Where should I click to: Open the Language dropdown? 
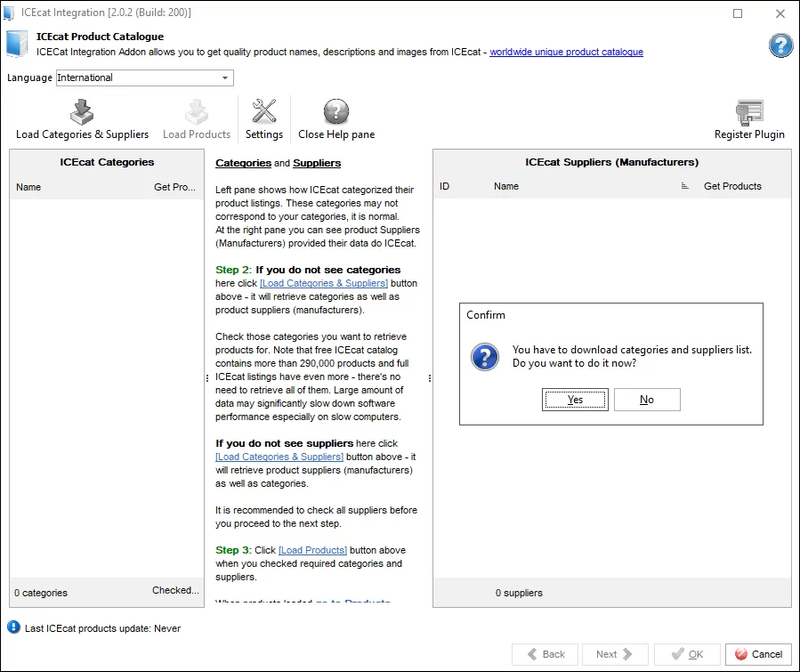tap(225, 78)
